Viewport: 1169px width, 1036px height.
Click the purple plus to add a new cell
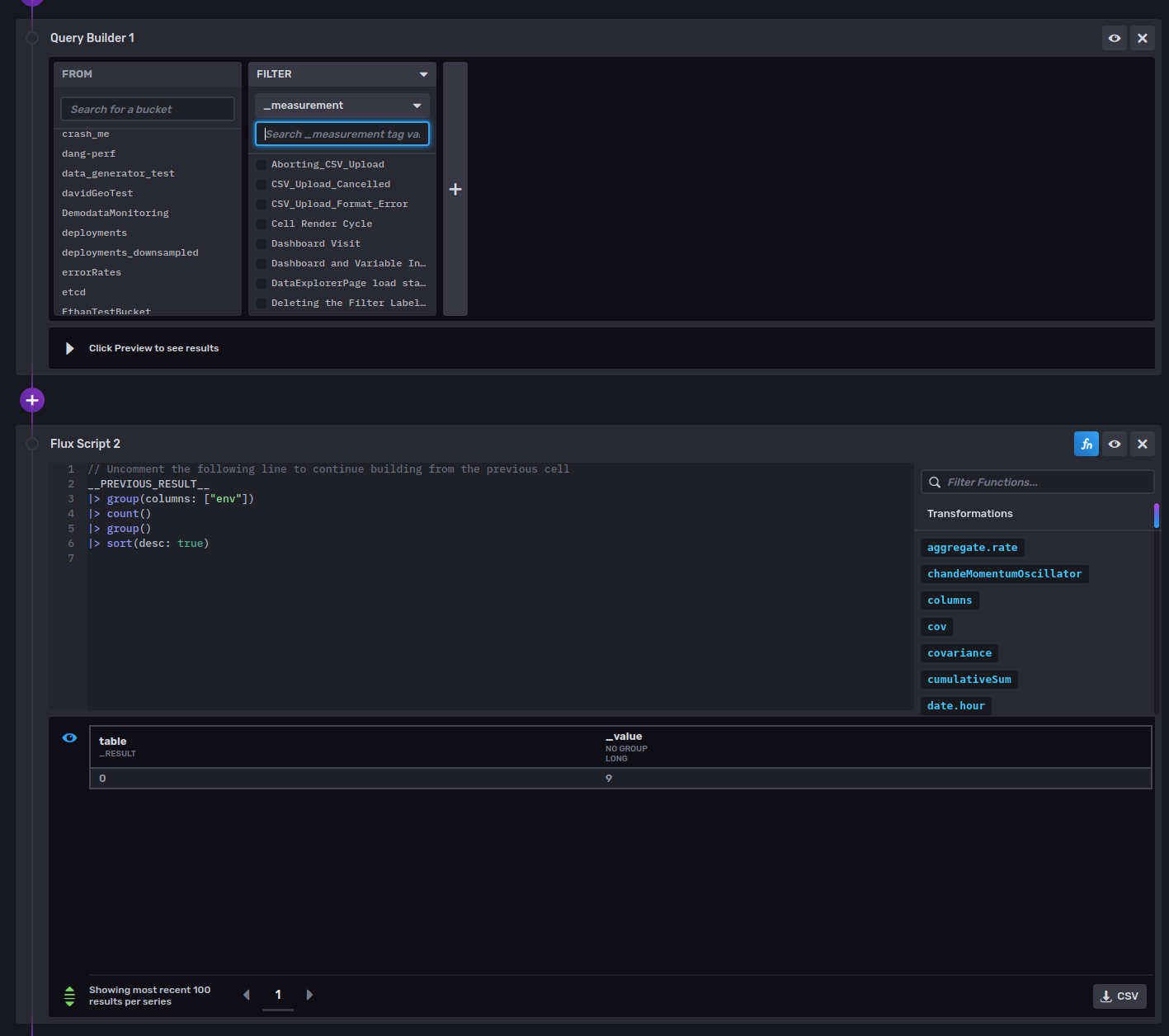tap(31, 399)
